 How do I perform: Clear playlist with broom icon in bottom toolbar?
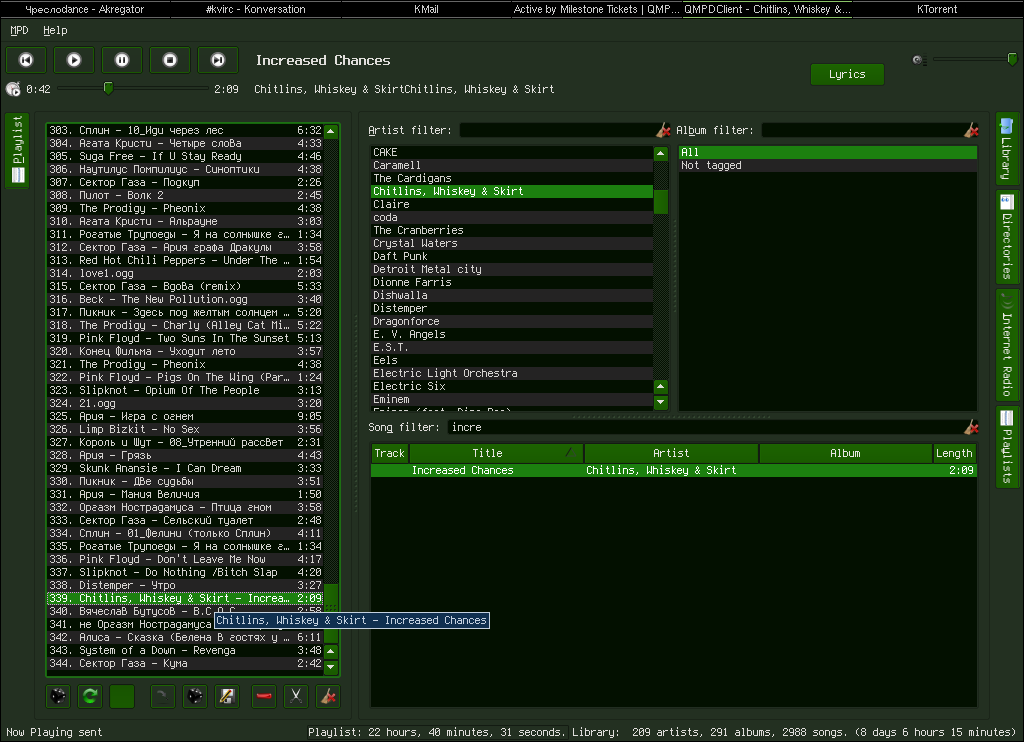(x=328, y=696)
